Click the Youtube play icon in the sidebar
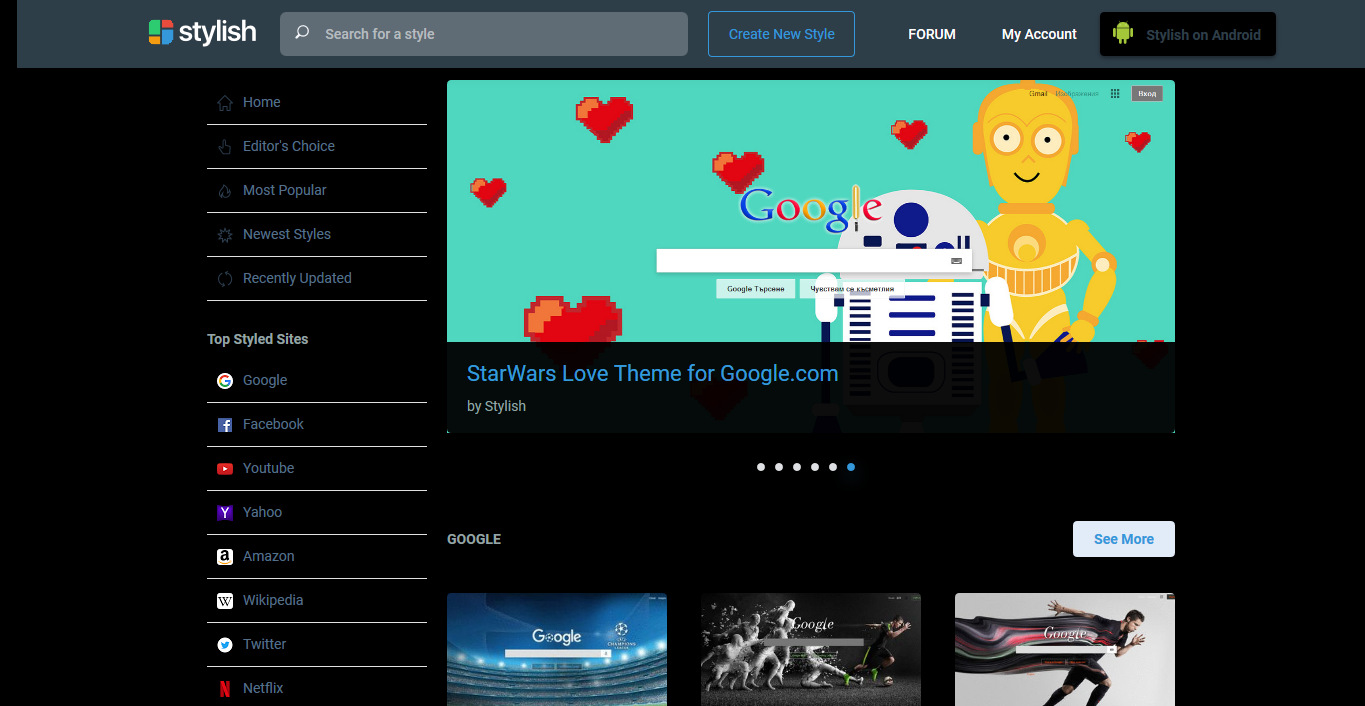This screenshot has height=706, width=1365. [x=225, y=468]
